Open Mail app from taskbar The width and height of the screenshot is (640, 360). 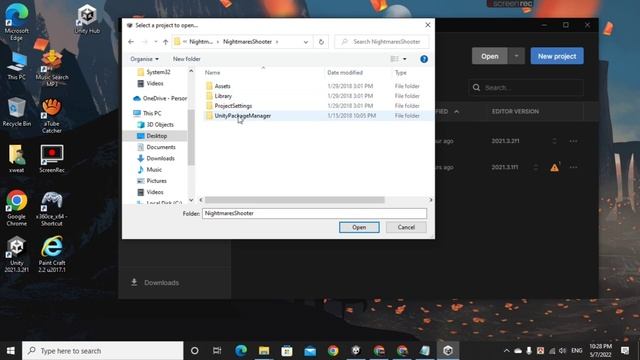pyautogui.click(x=310, y=351)
